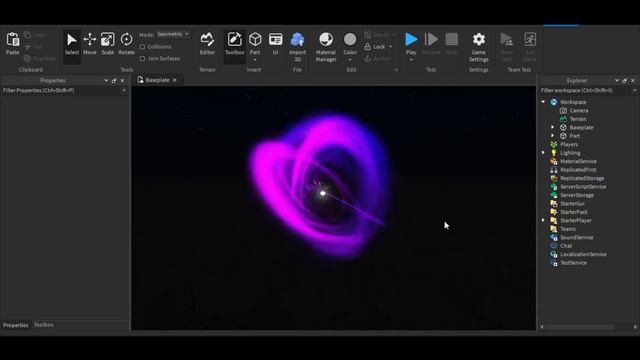Select Terrain in the Explorer
Viewport: 640px width, 360px height.
(578, 119)
